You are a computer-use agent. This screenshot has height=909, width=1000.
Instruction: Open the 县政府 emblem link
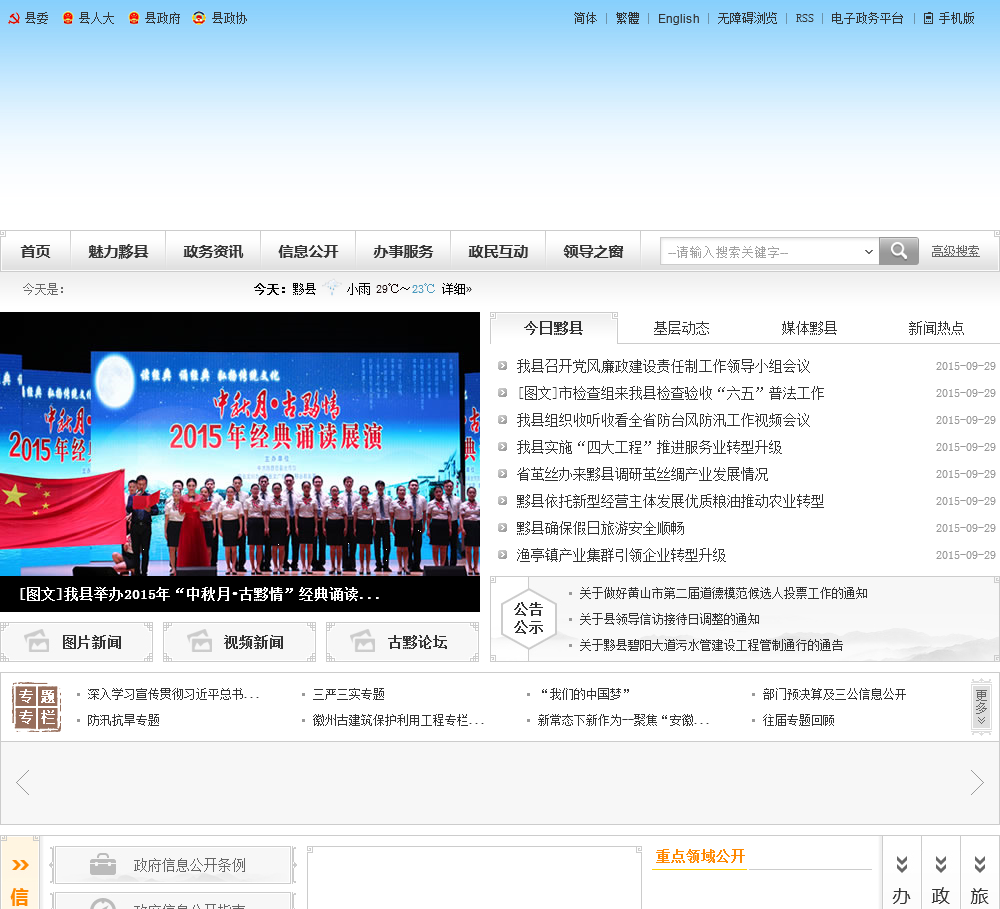tap(154, 18)
